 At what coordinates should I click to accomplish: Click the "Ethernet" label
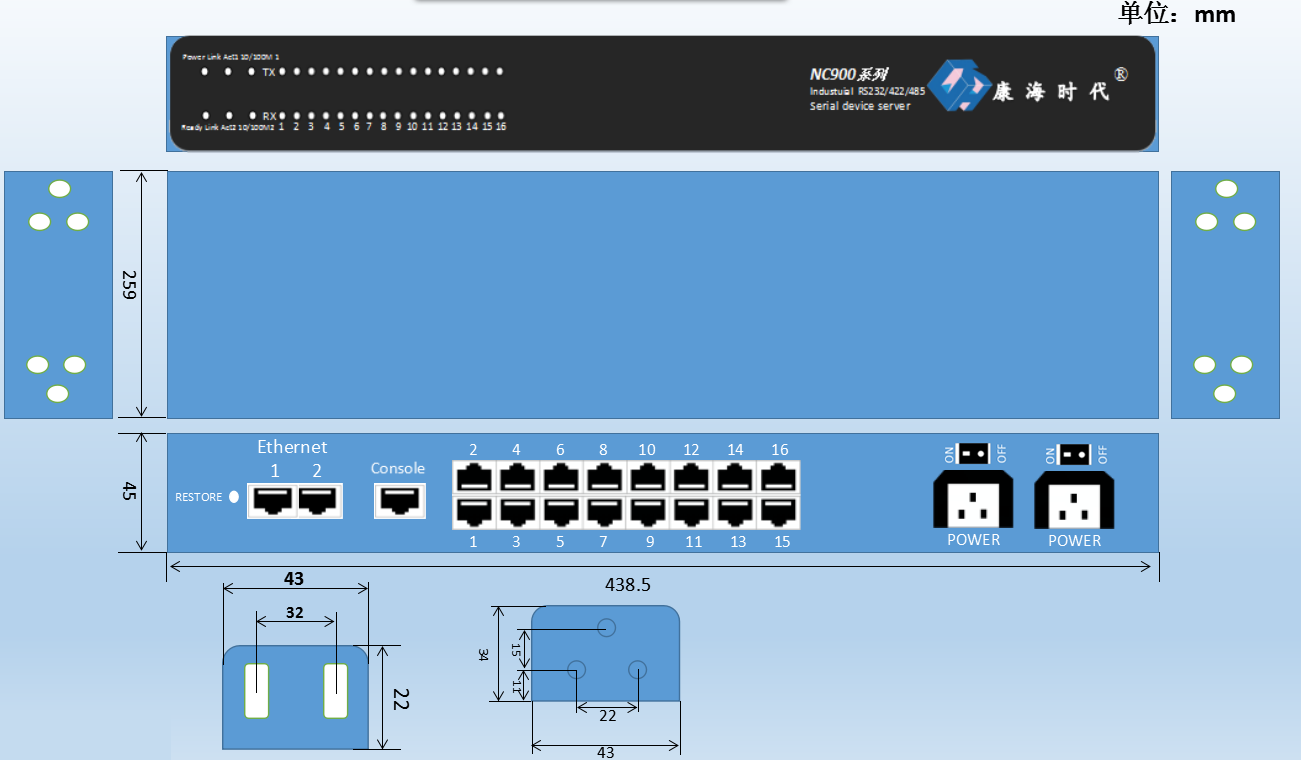click(x=292, y=447)
